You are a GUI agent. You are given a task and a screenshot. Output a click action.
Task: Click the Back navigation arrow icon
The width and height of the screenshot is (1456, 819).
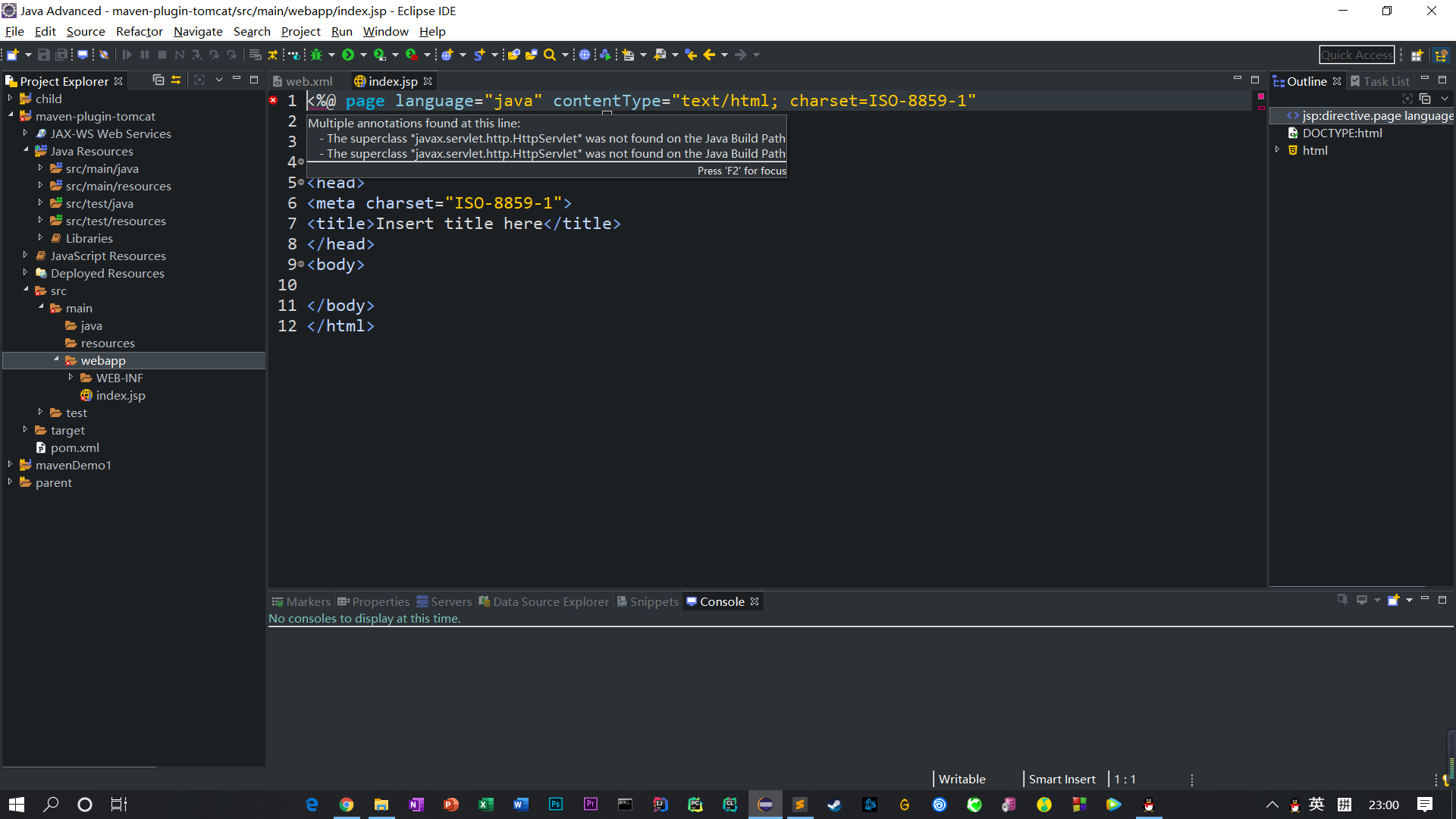coord(709,55)
